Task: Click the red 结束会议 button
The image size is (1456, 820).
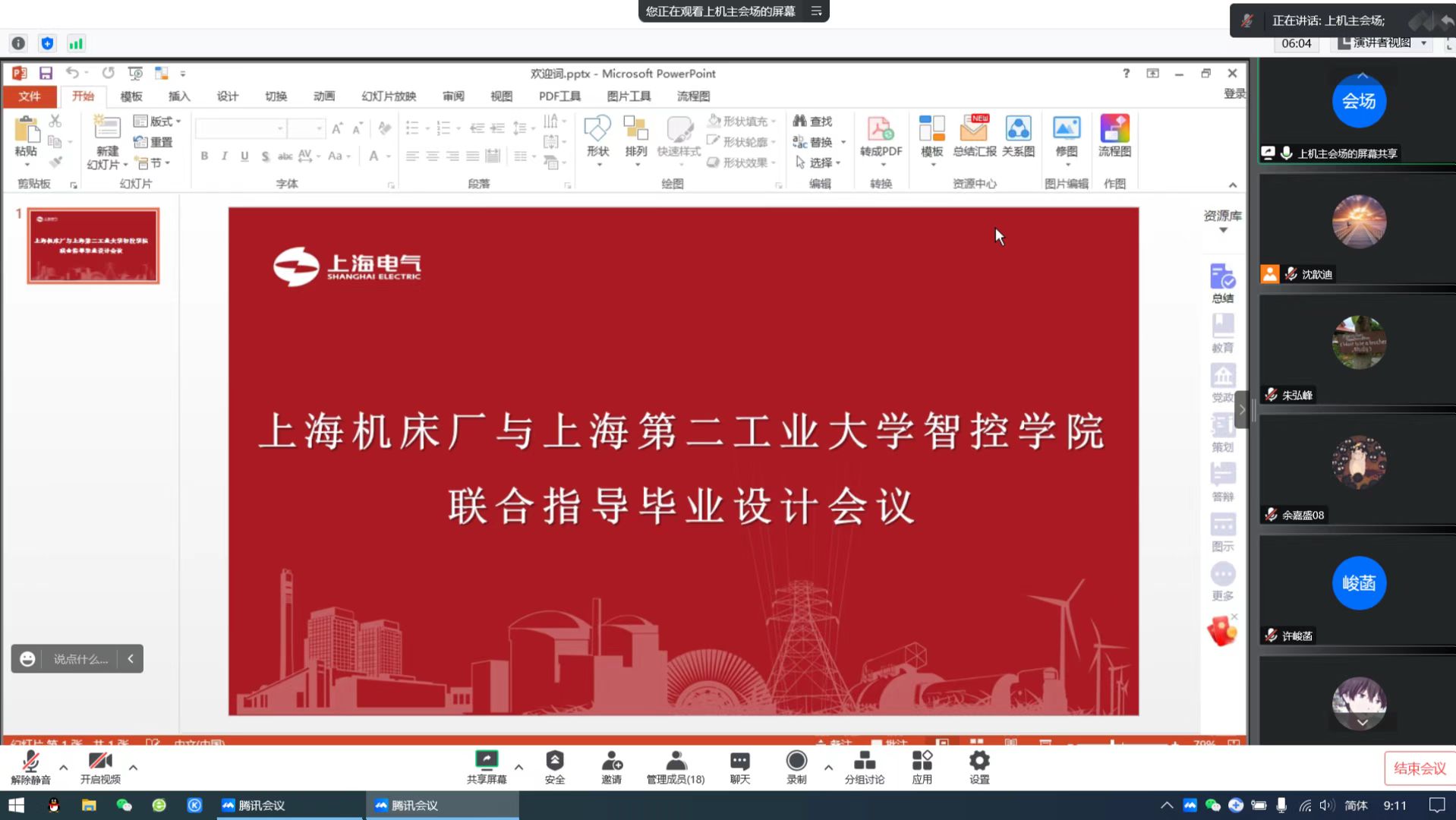Action: tap(1419, 768)
